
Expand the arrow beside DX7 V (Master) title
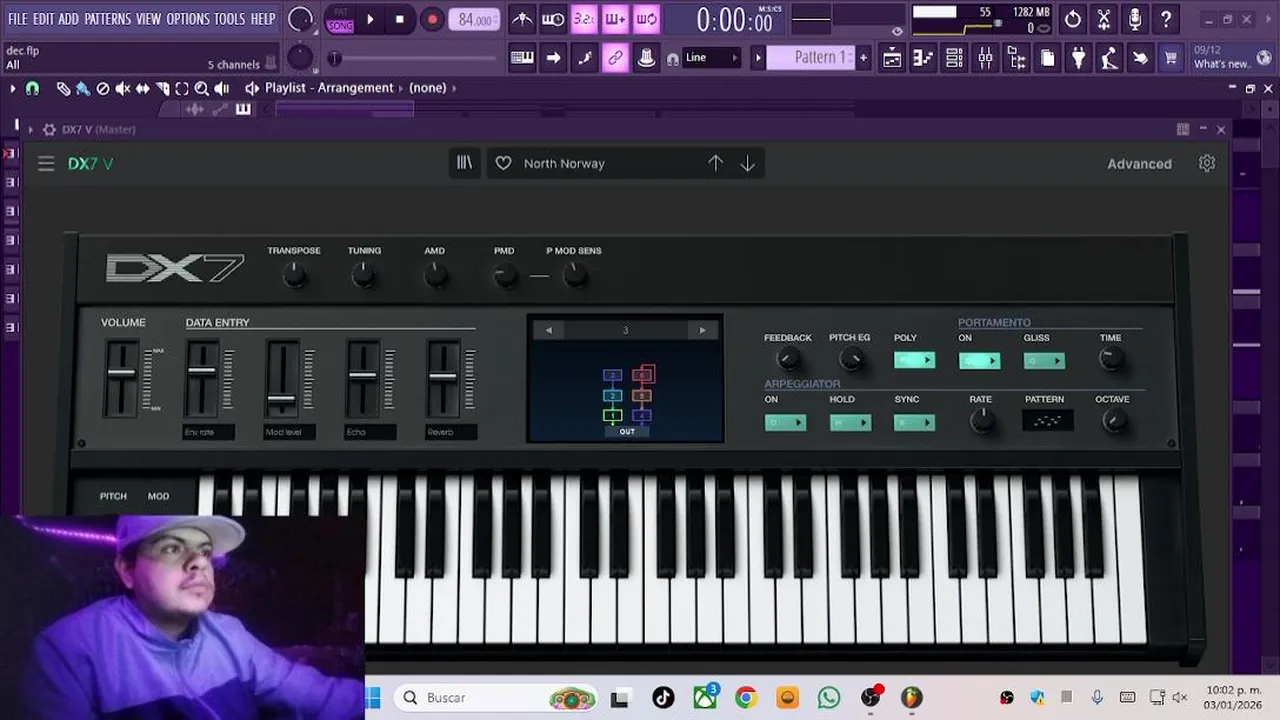coord(30,129)
